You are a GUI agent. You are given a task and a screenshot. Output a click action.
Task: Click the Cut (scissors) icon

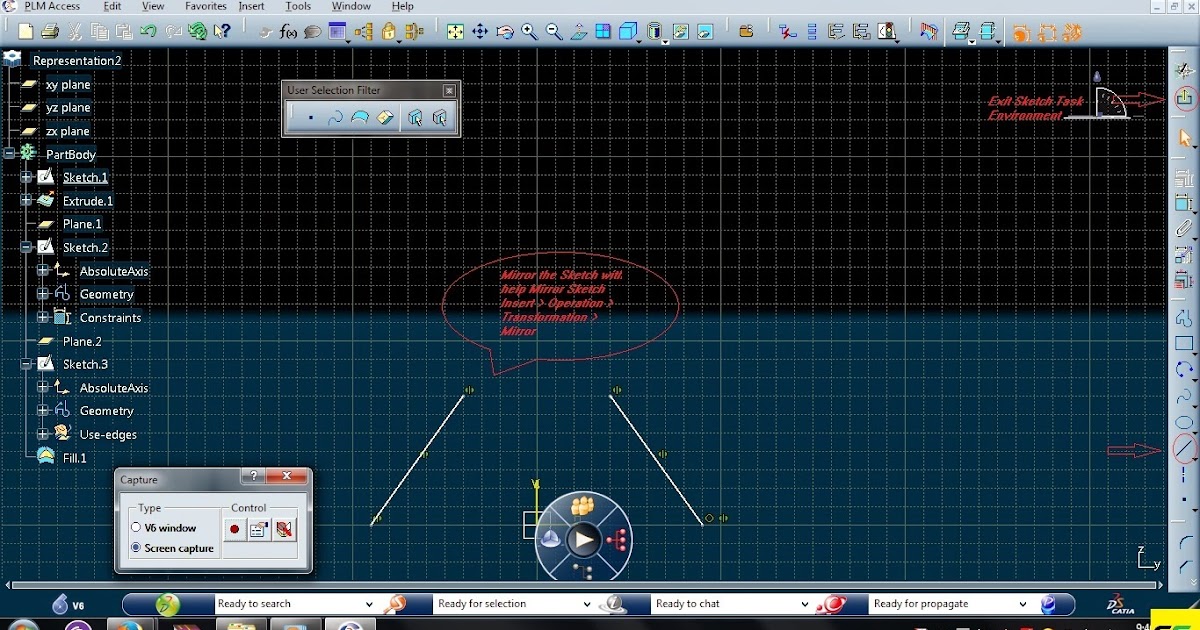pos(74,31)
